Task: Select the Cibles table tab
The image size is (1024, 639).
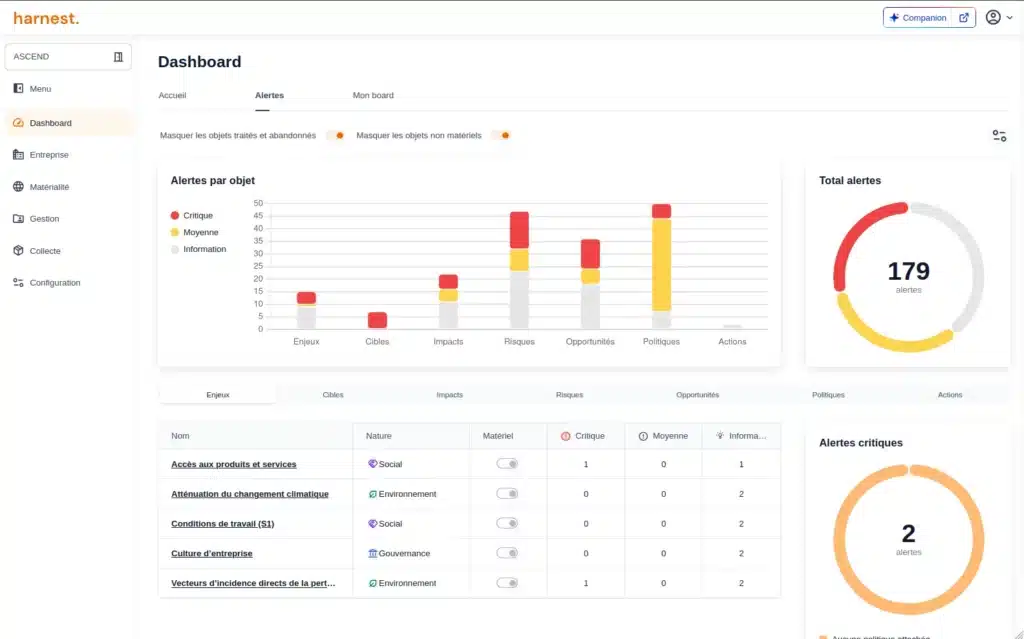Action: click(333, 395)
